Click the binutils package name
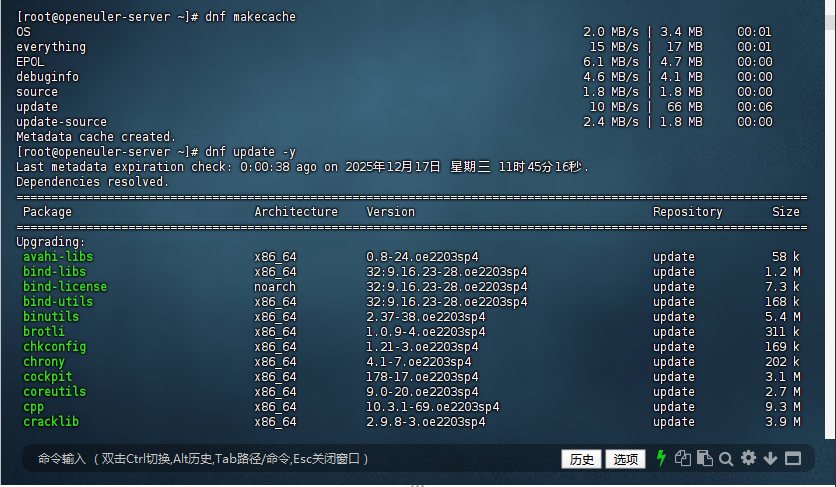This screenshot has height=487, width=836. click(x=51, y=316)
